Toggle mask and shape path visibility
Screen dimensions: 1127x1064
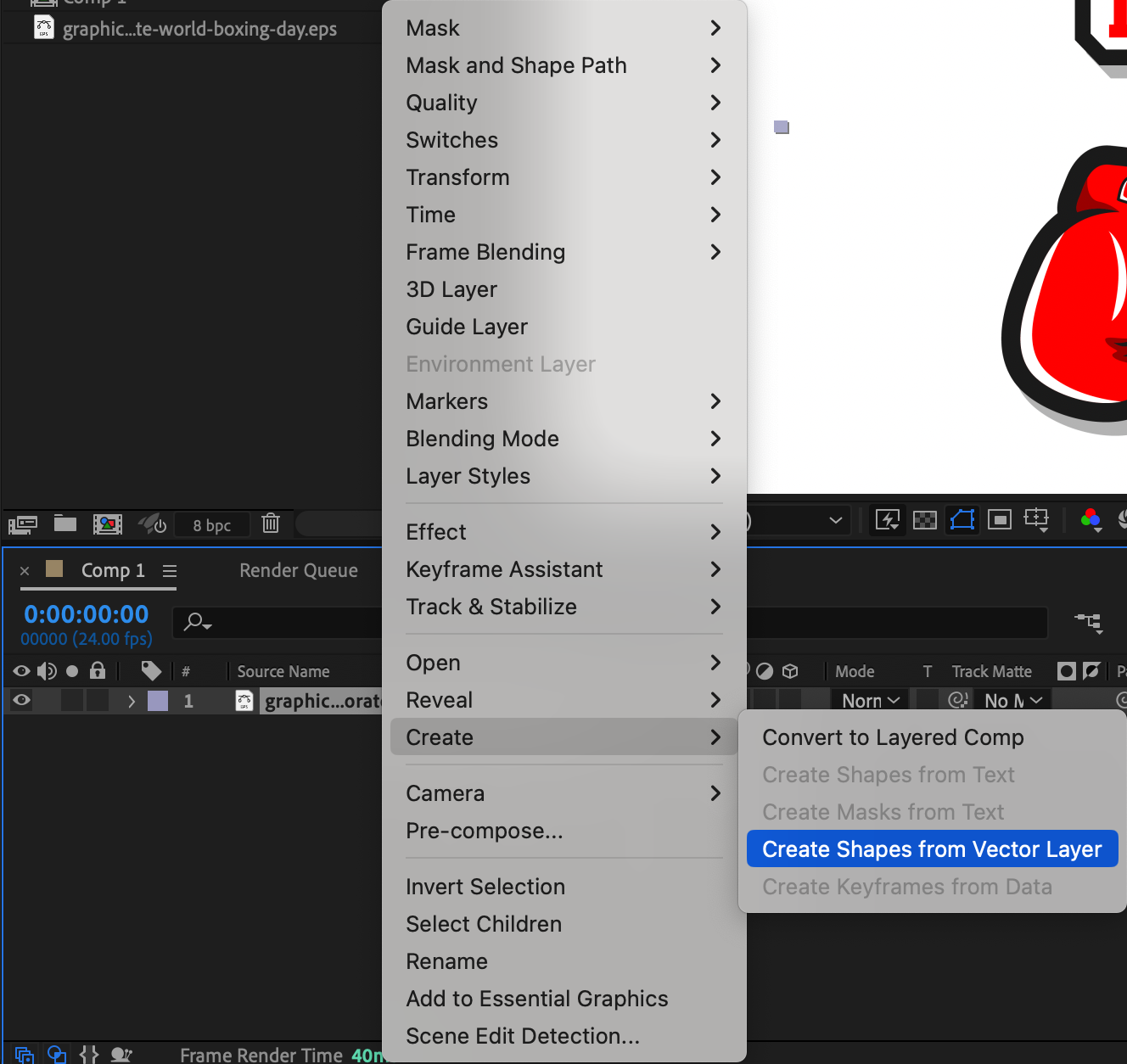point(962,519)
